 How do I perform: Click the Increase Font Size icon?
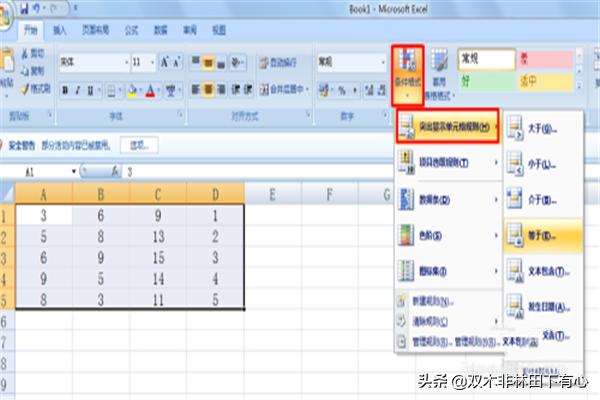[163, 62]
